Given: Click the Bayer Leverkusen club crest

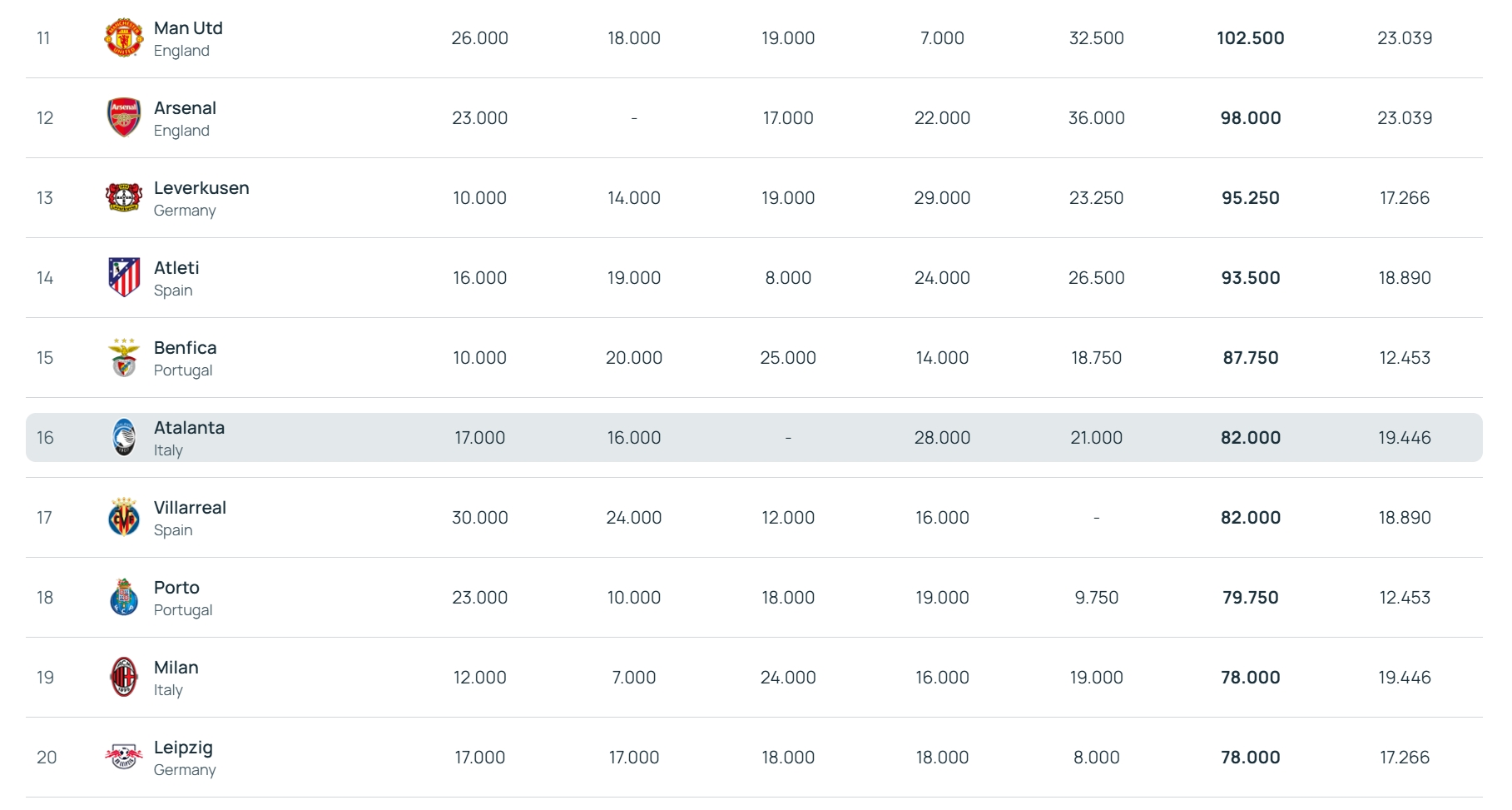Looking at the screenshot, I should click(x=124, y=197).
